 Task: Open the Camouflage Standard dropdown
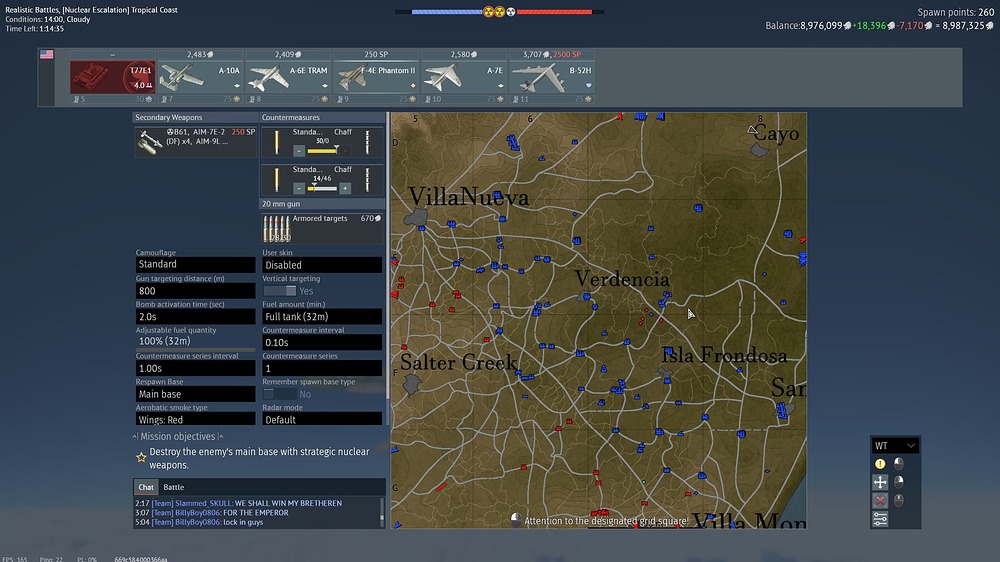click(195, 265)
